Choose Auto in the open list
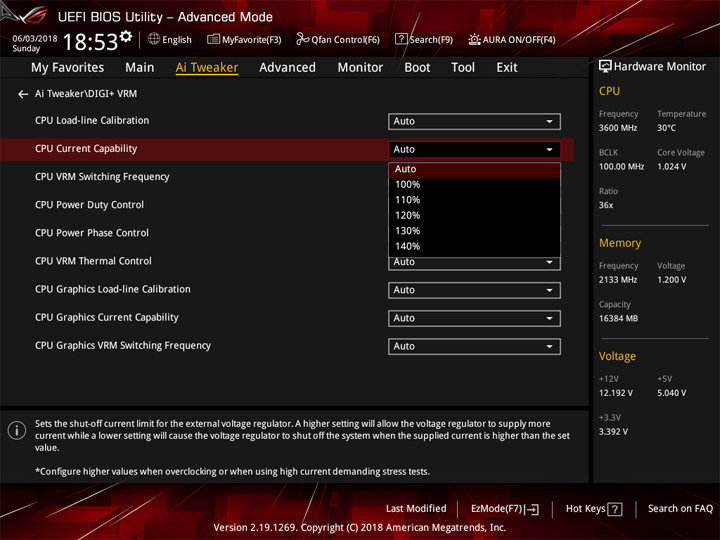Image resolution: width=720 pixels, height=540 pixels. pyautogui.click(x=474, y=169)
